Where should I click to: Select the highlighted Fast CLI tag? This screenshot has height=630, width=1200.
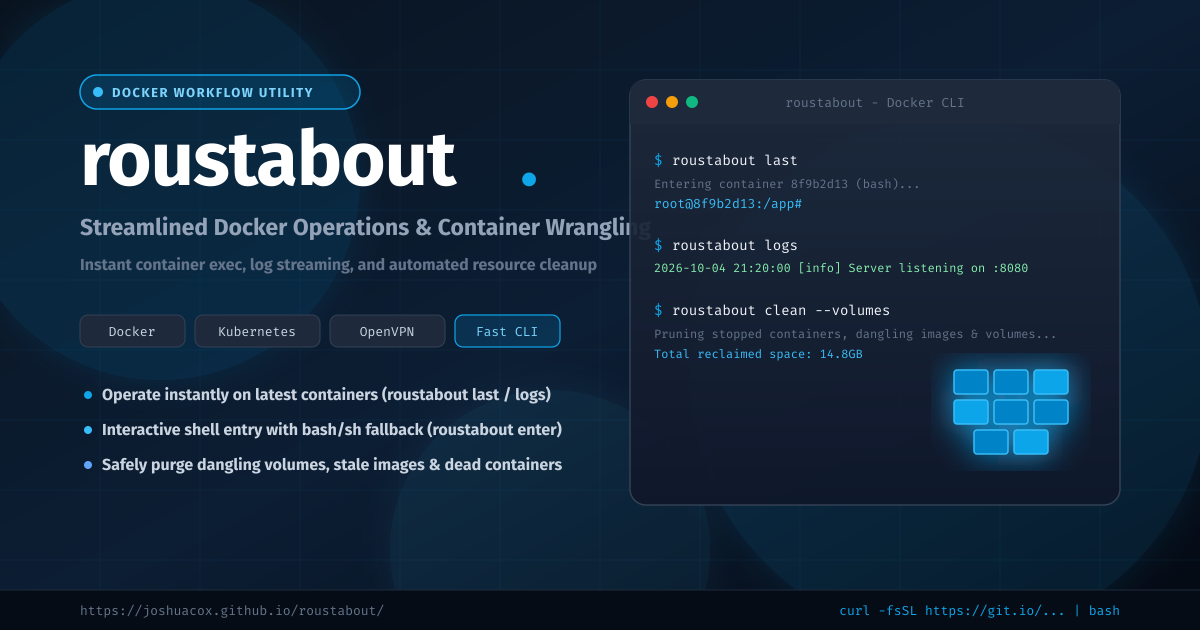[x=507, y=331]
